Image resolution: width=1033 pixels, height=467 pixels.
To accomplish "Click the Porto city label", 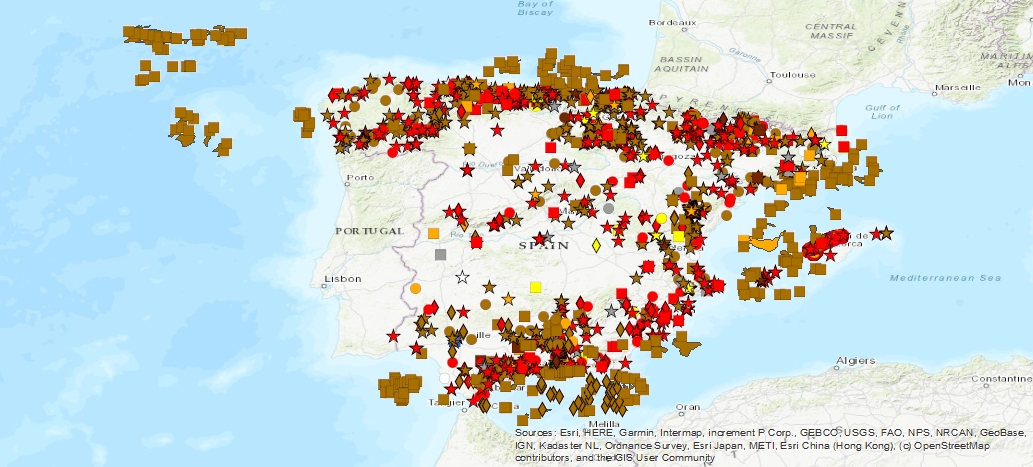I will click(x=359, y=178).
